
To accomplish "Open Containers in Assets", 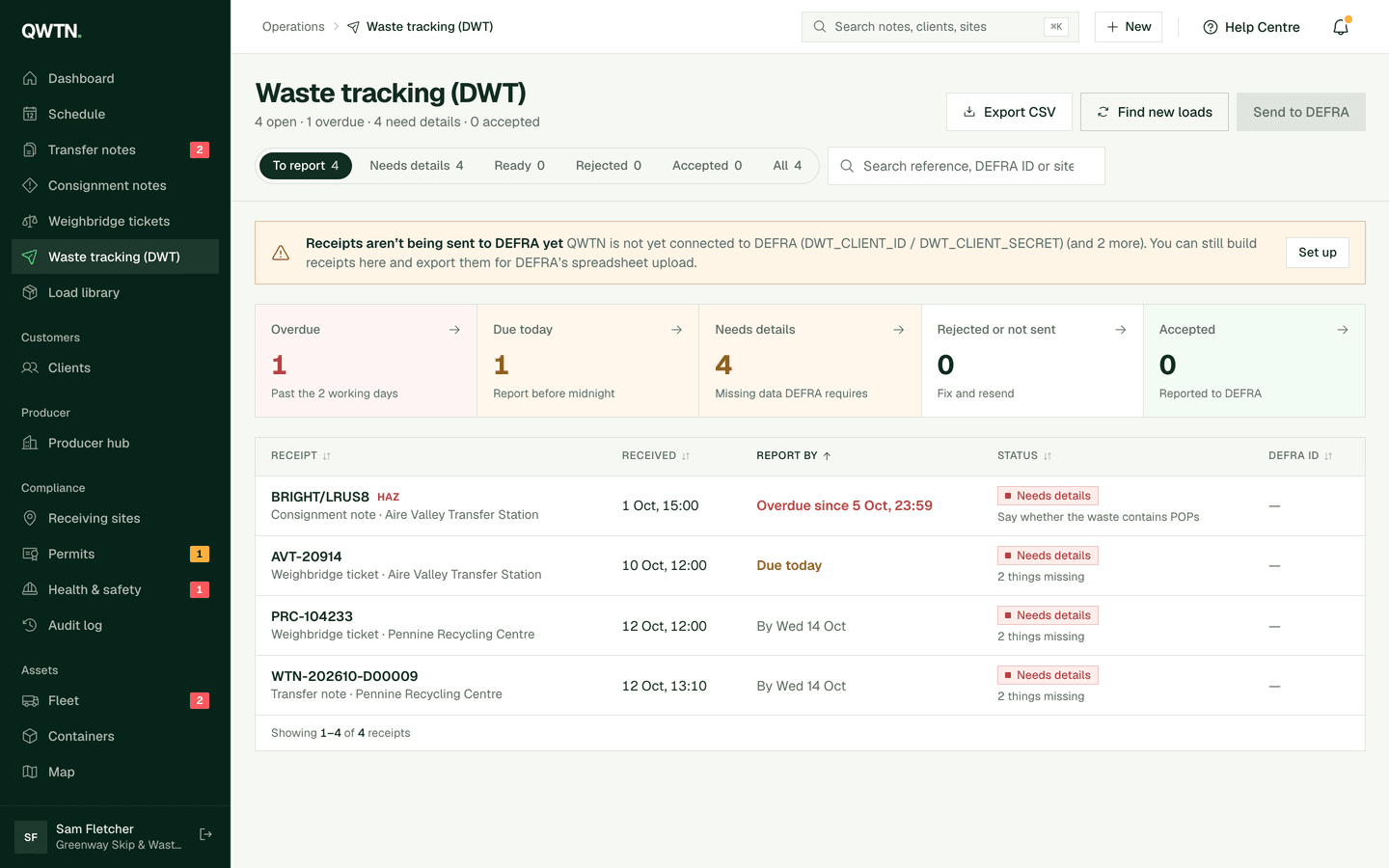I will tap(115, 736).
